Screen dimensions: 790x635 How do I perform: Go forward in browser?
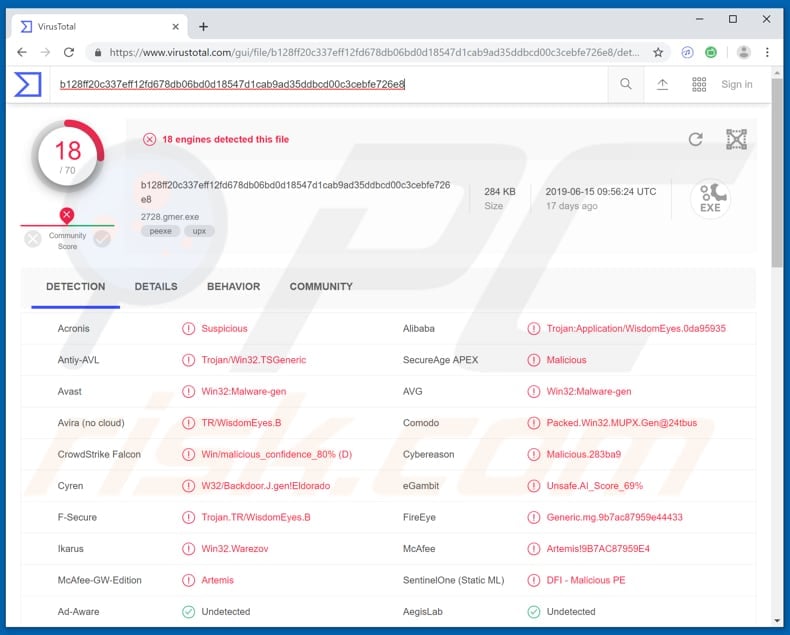click(45, 52)
